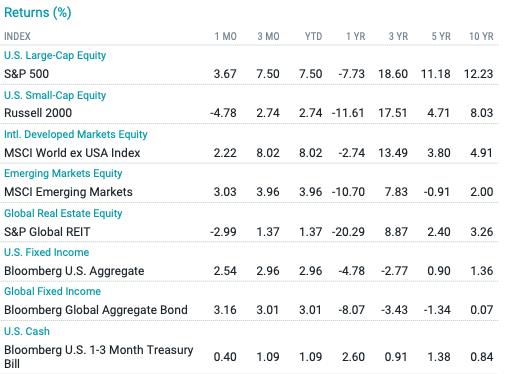
Task: Select the S&P 500 row label
Action: (x=26, y=74)
